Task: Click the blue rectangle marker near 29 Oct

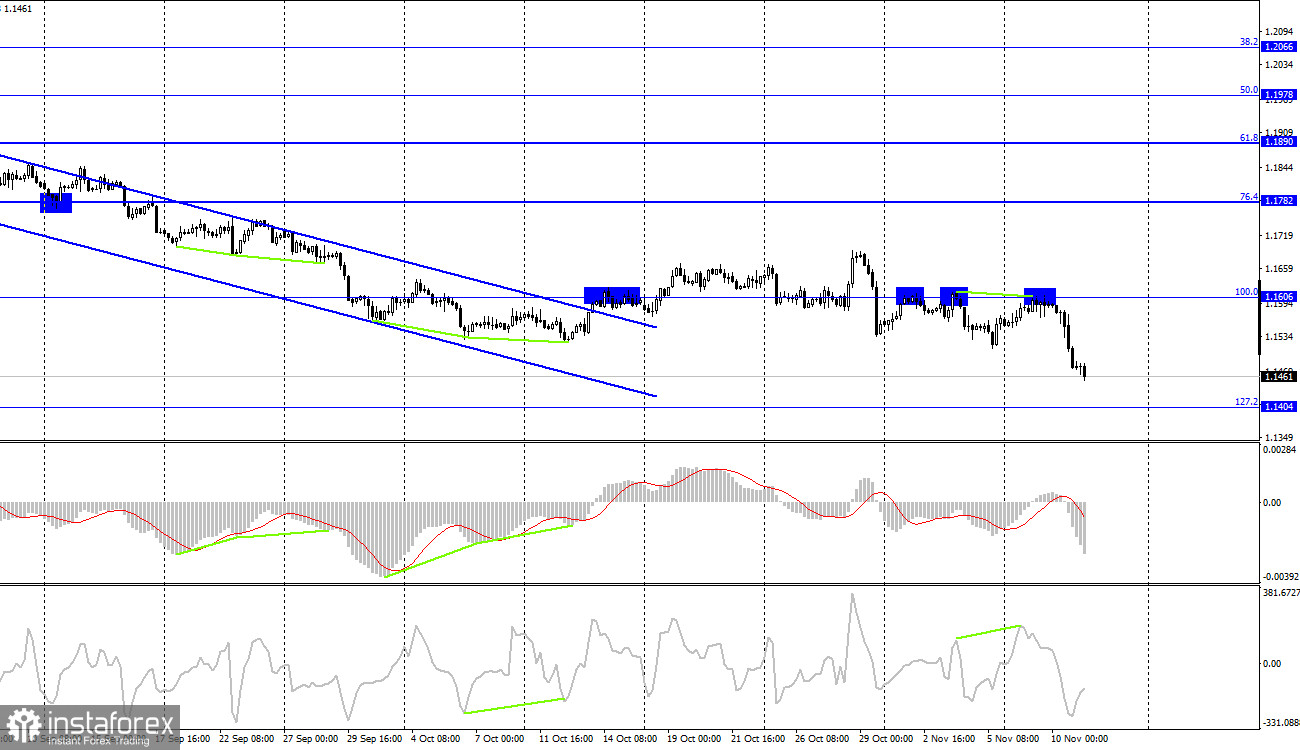Action: [x=910, y=296]
